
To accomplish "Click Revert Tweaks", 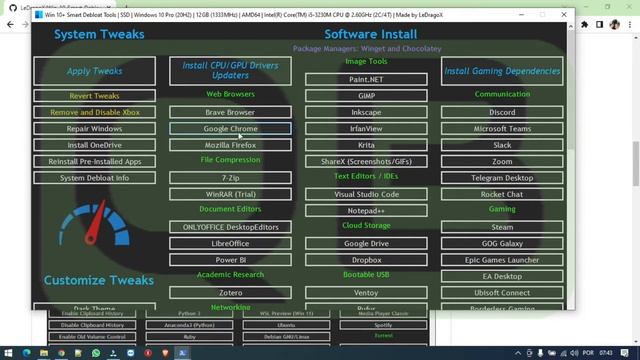I will [x=95, y=96].
